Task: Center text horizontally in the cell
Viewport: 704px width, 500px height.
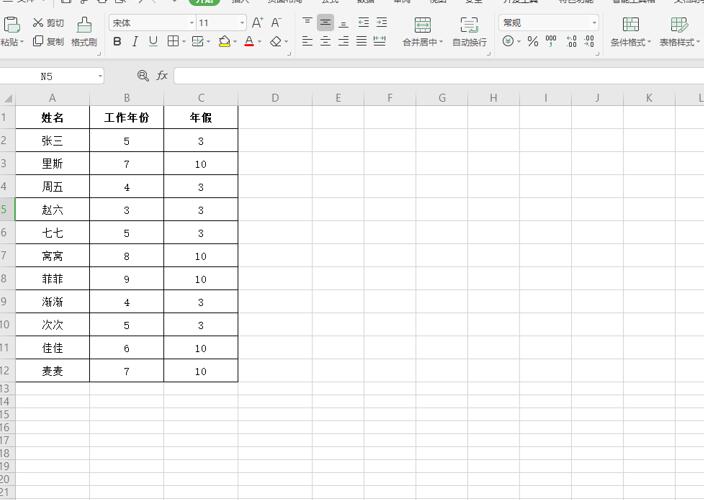Action: tap(326, 41)
